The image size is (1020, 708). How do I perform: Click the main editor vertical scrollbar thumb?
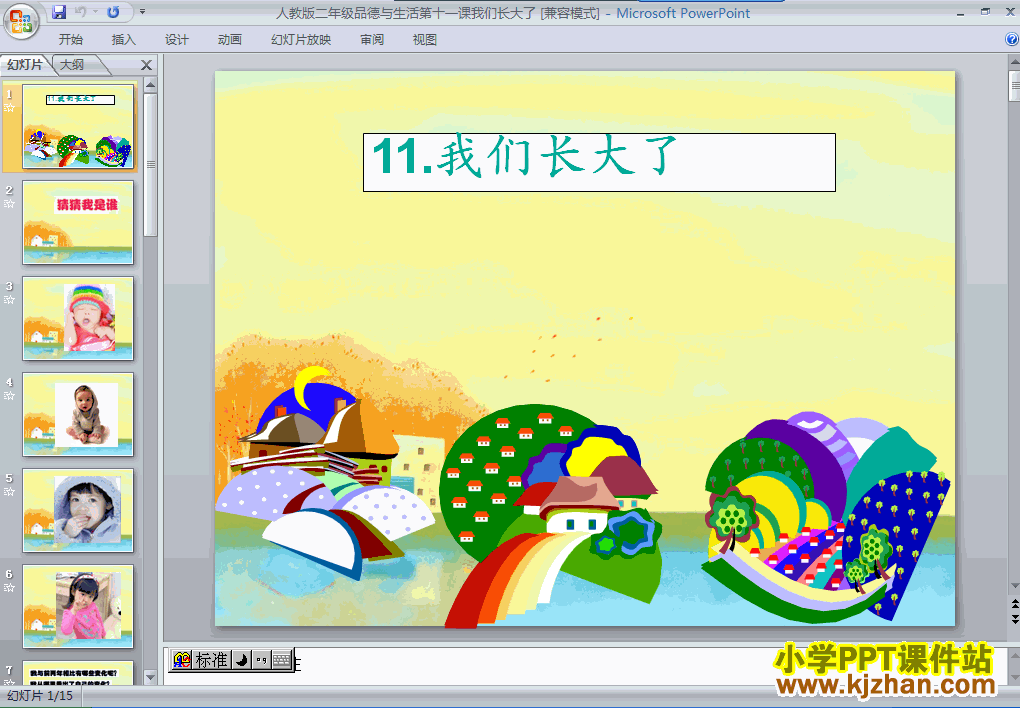pyautogui.click(x=1014, y=86)
